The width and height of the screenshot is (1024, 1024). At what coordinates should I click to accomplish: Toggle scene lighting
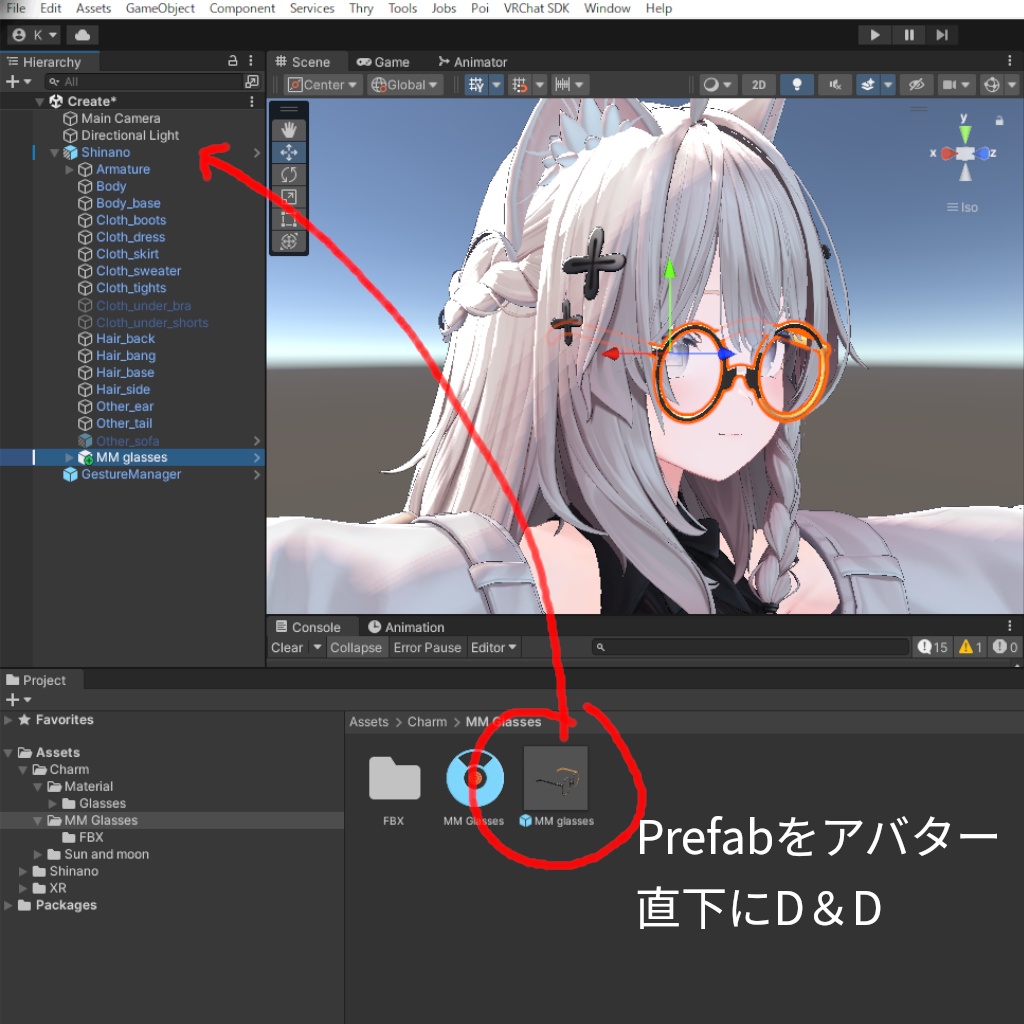[796, 84]
